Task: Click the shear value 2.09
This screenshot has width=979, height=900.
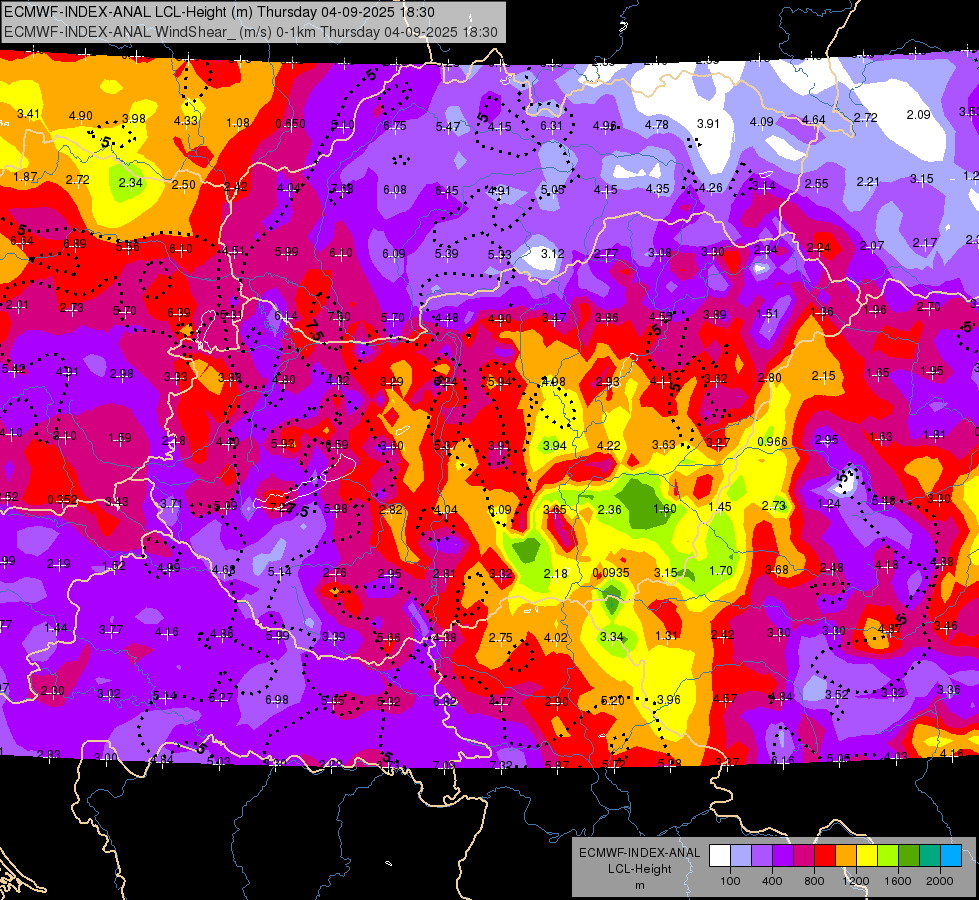Action: point(918,114)
